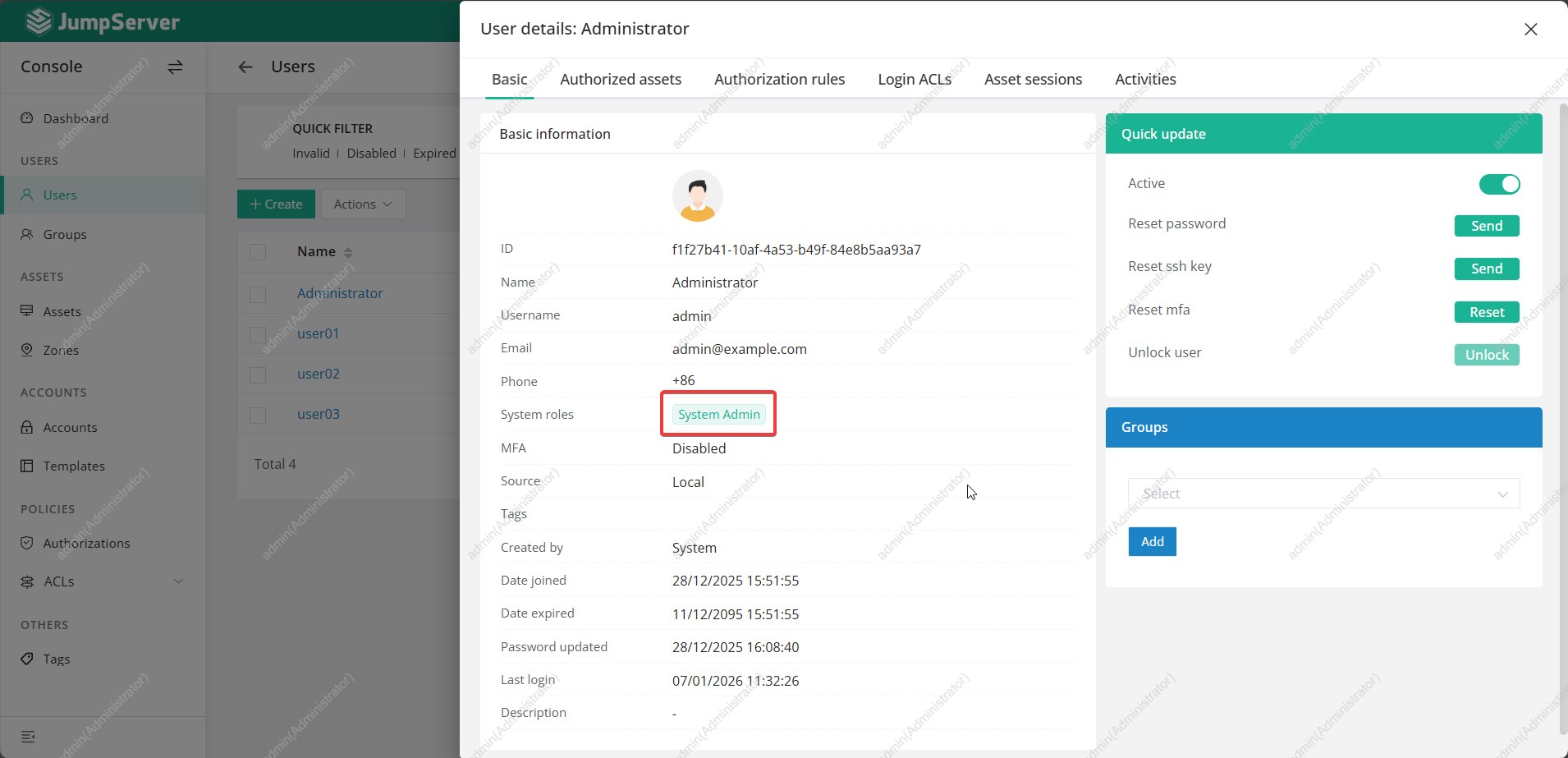Image resolution: width=1568 pixels, height=758 pixels.
Task: Click the user avatar thumbnail
Action: (x=697, y=196)
